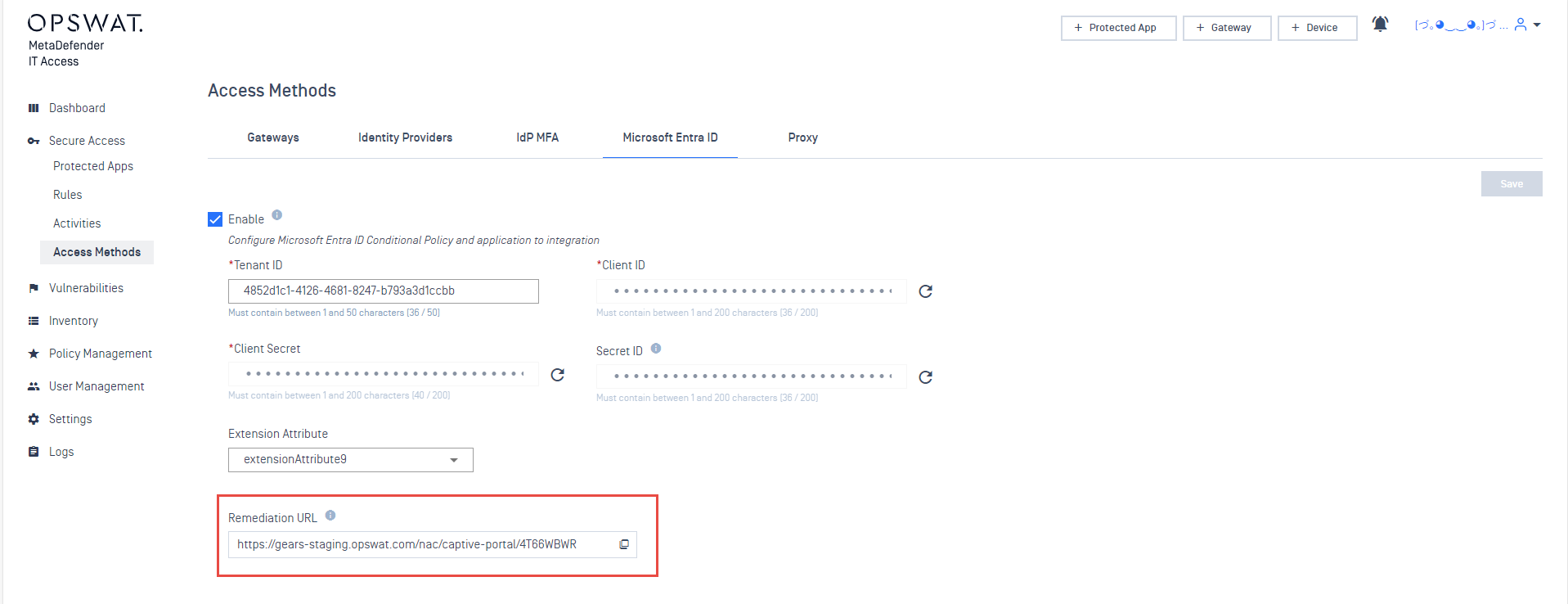Click into the Client Secret field
The image size is (1568, 604).
[384, 374]
